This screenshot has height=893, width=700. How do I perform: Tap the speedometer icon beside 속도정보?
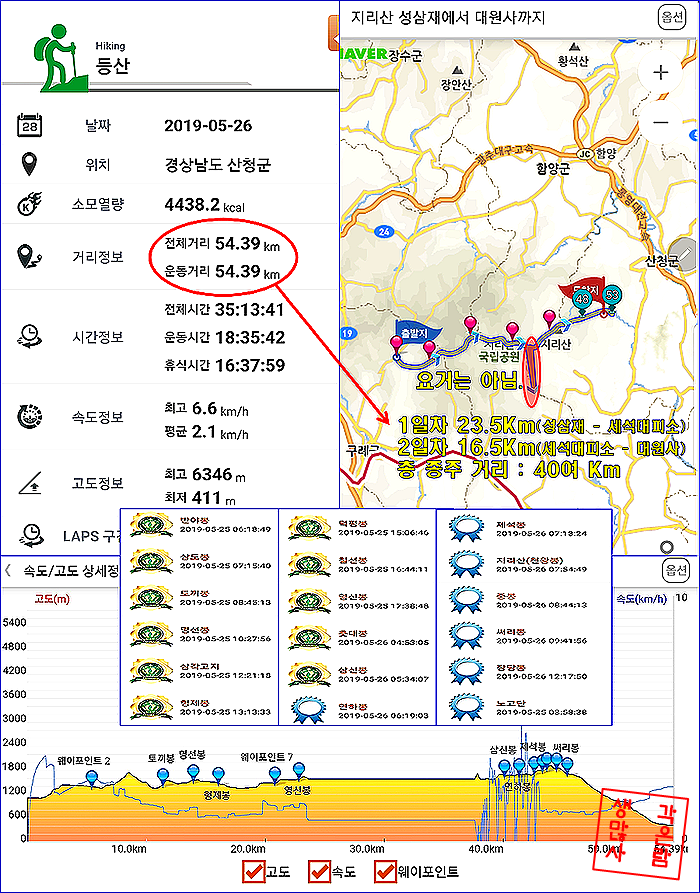click(x=30, y=416)
